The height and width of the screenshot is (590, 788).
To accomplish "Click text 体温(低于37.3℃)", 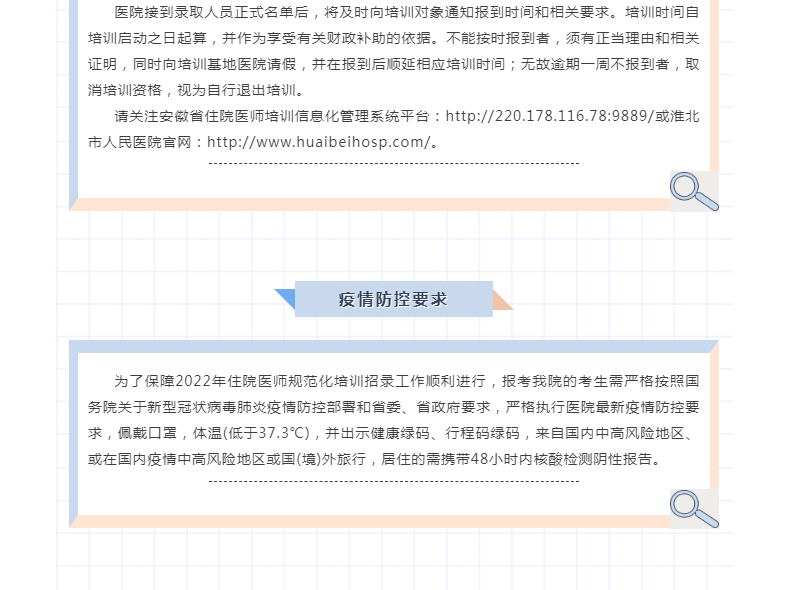I will 251,433.
